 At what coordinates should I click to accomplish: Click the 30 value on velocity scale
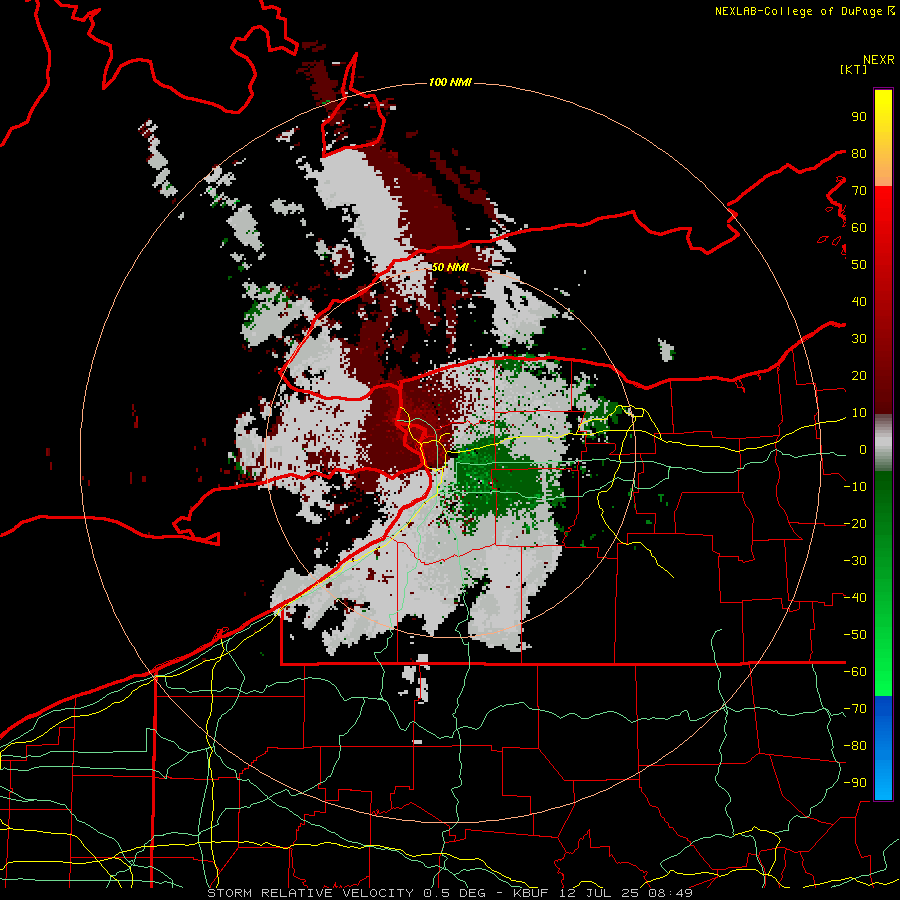[x=859, y=339]
